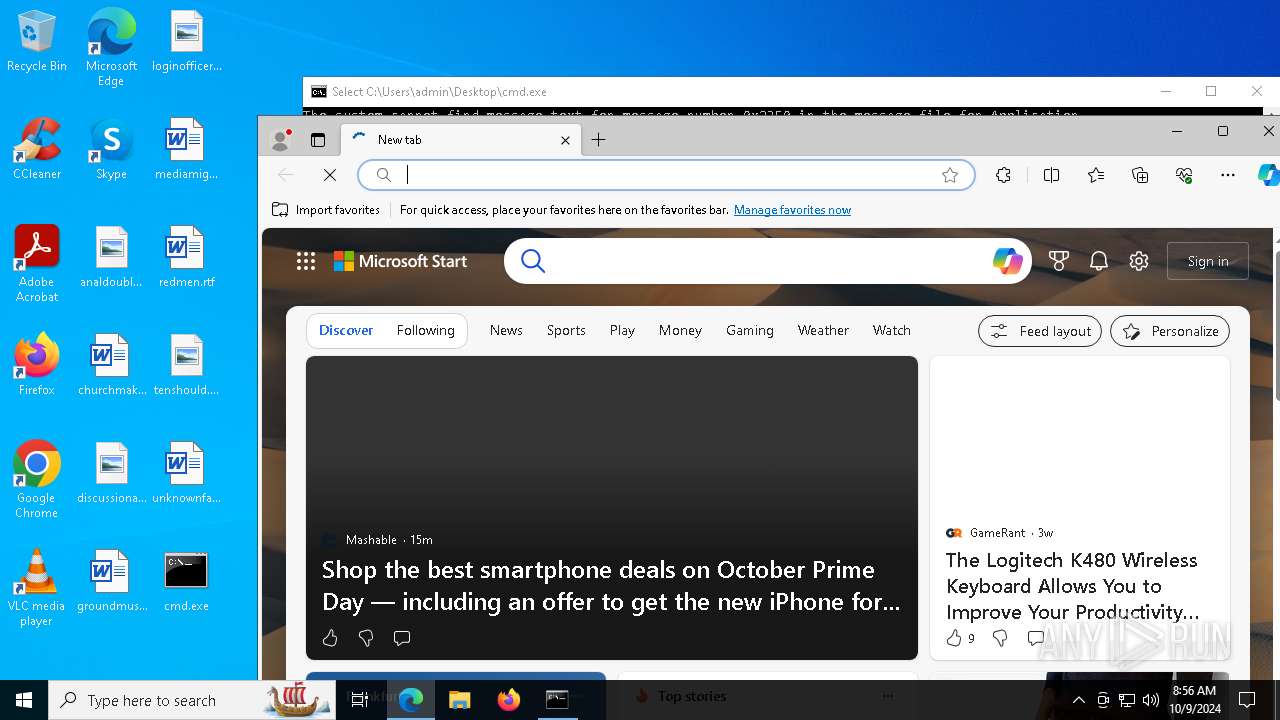Click the cmd.exe window title bar
Viewport: 1280px width, 720px height.
click(x=725, y=91)
